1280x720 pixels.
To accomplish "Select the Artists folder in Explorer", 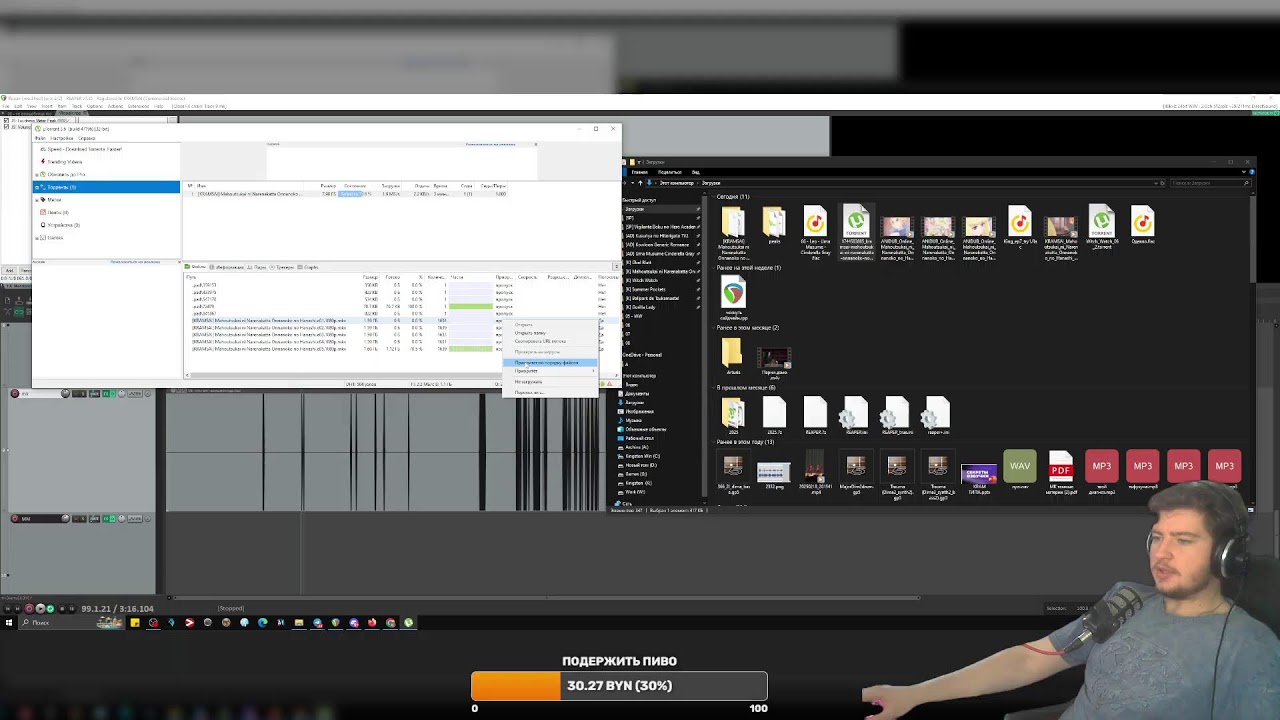I will [x=732, y=352].
